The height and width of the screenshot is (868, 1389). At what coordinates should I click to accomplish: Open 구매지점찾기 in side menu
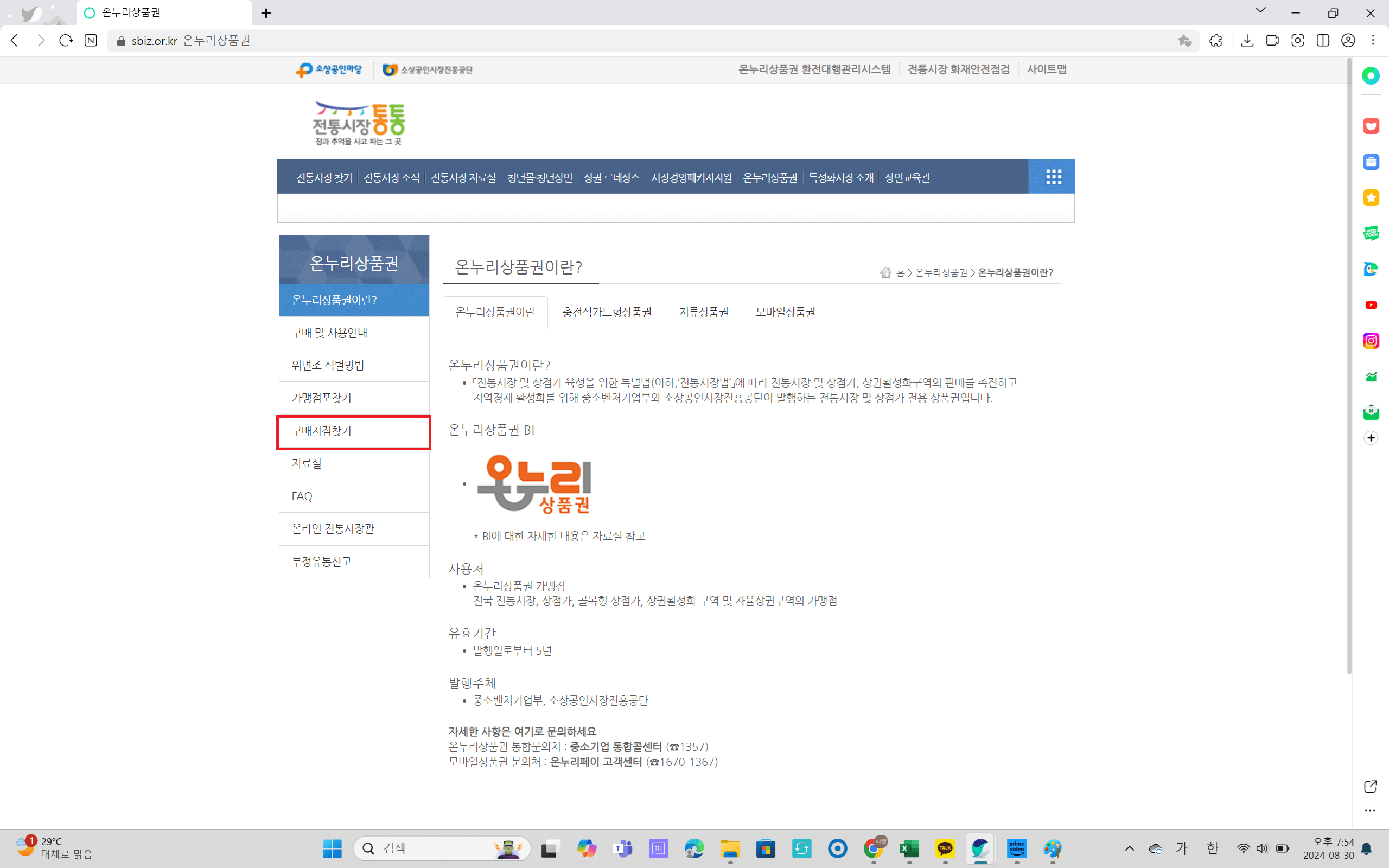(354, 431)
